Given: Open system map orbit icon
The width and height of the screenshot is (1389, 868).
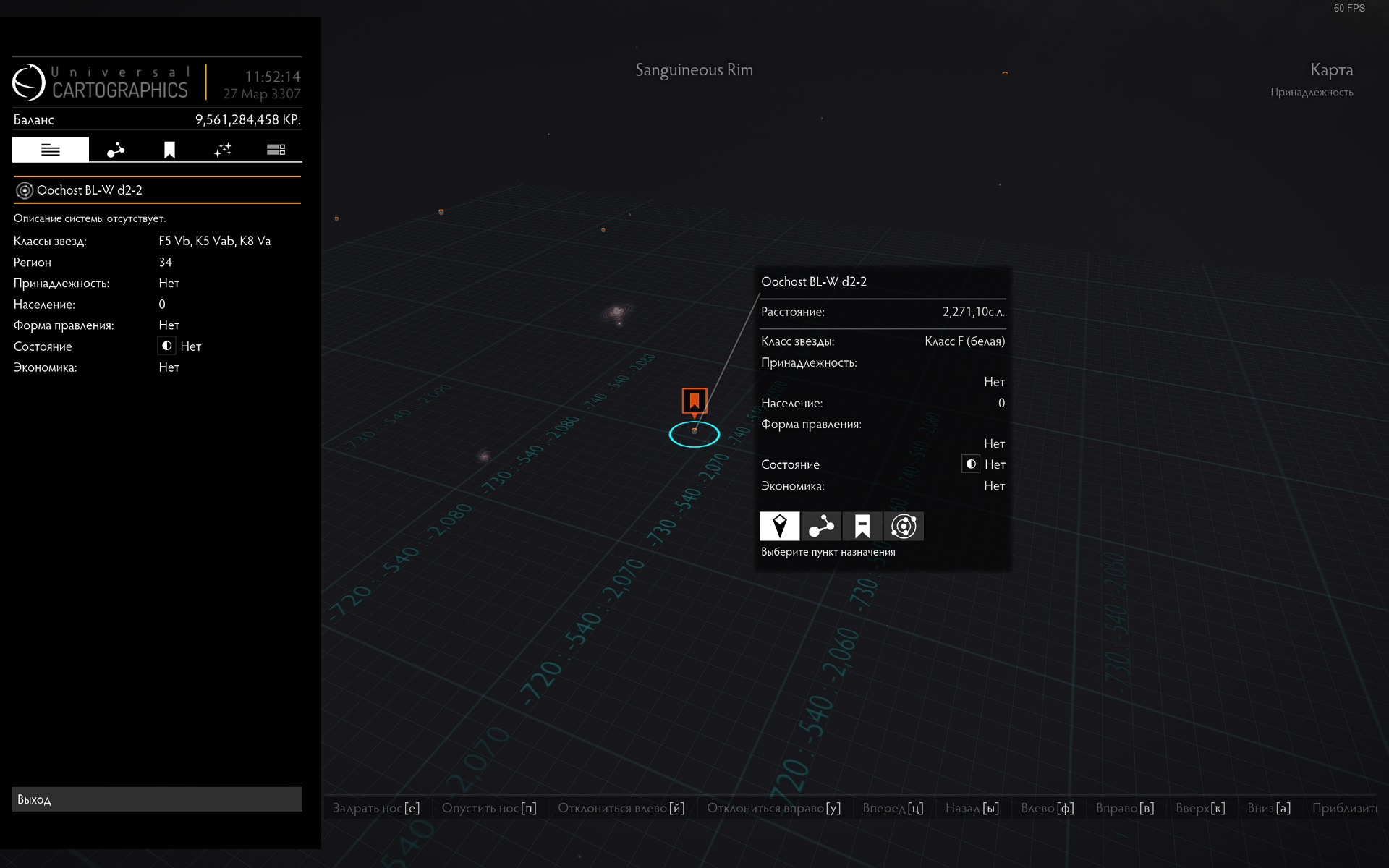Looking at the screenshot, I should point(904,526).
